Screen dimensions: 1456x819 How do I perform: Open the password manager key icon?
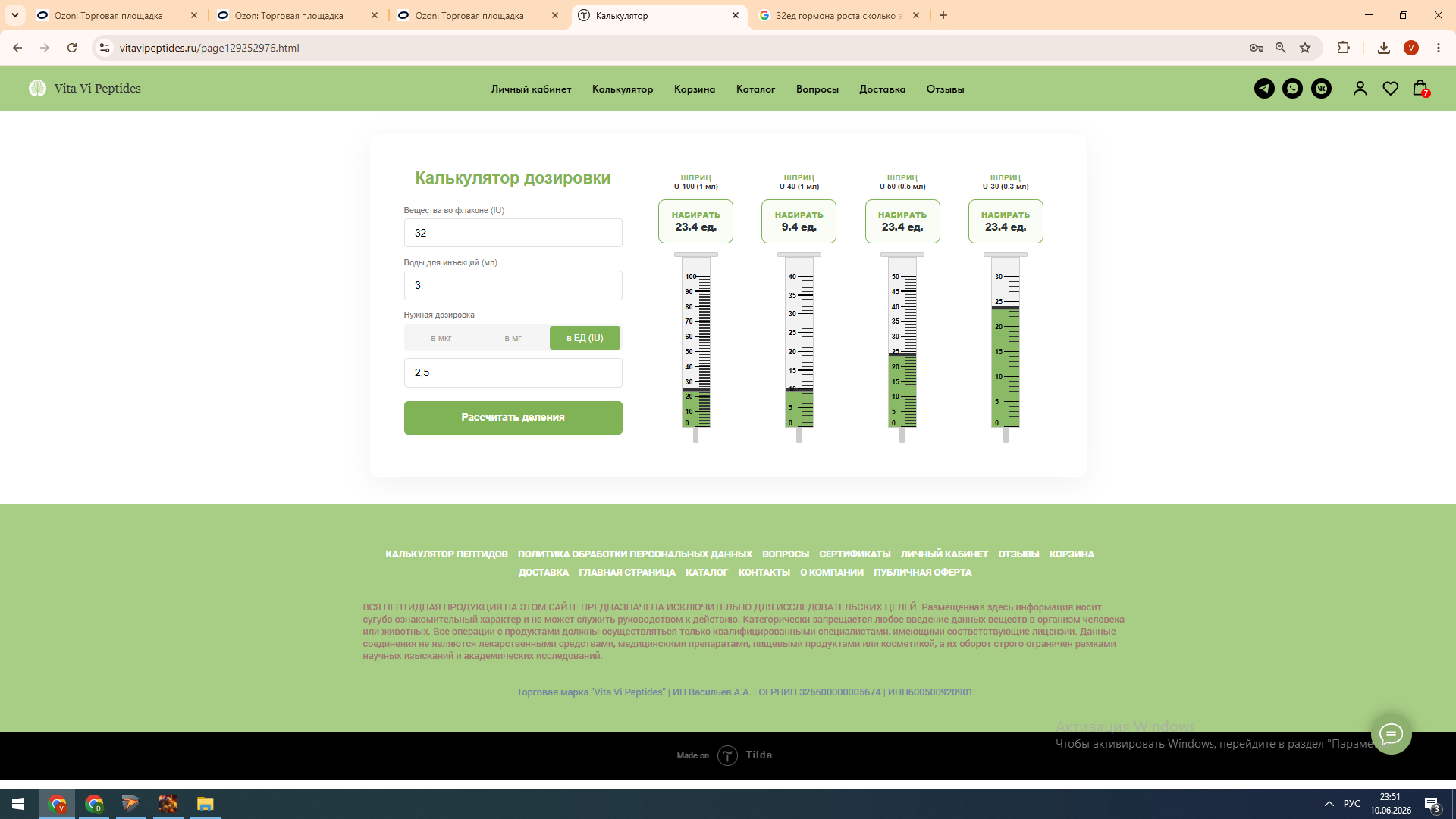(x=1257, y=48)
